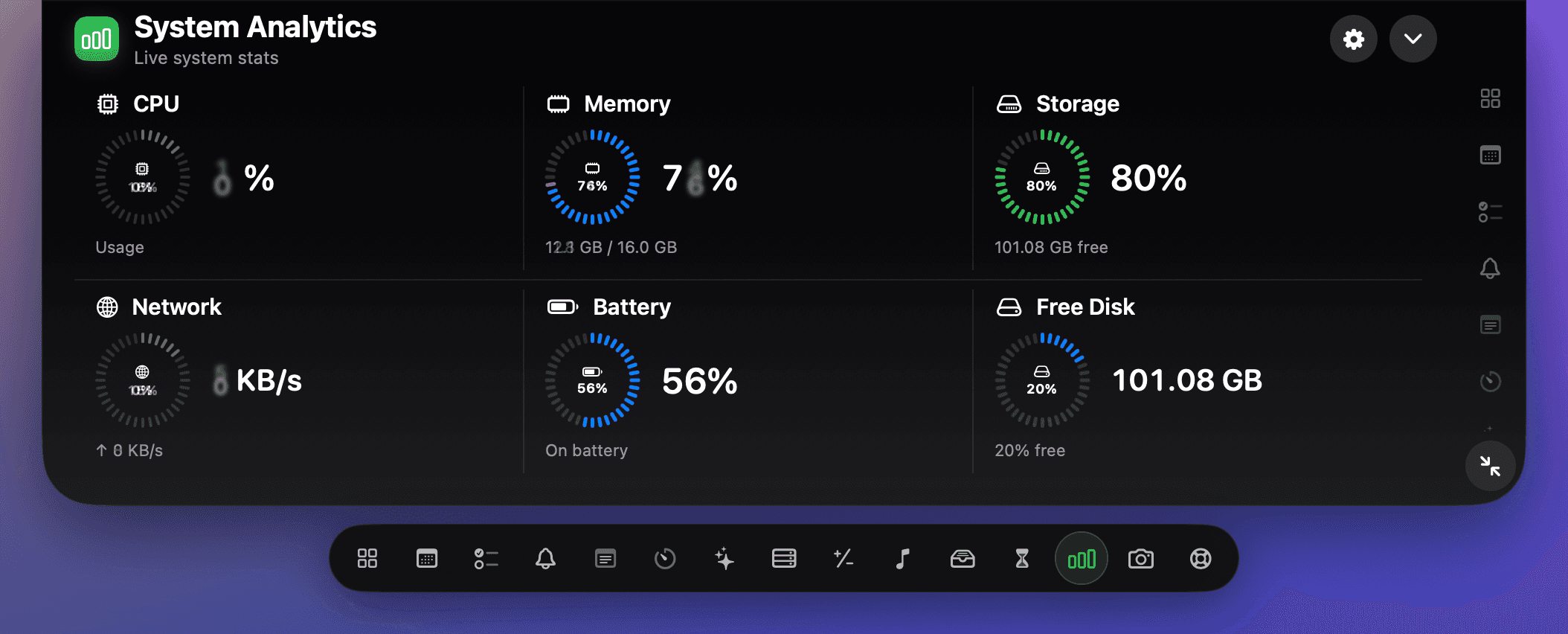Open checklist tasks icon in dock

click(486, 559)
